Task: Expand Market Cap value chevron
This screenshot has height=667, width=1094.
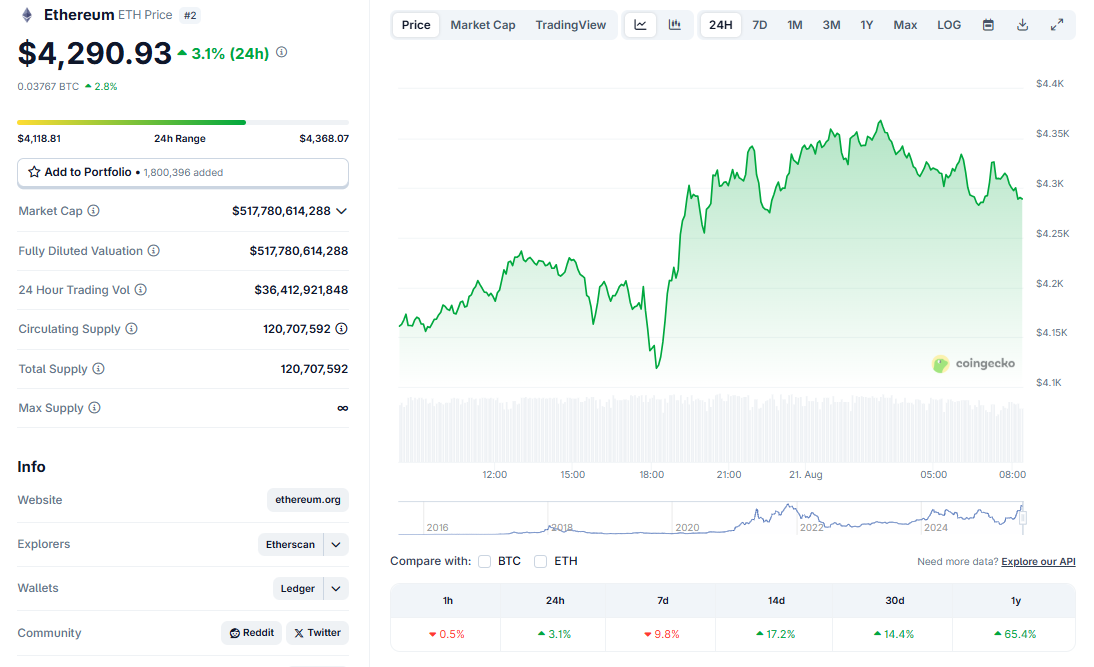Action: (x=341, y=211)
